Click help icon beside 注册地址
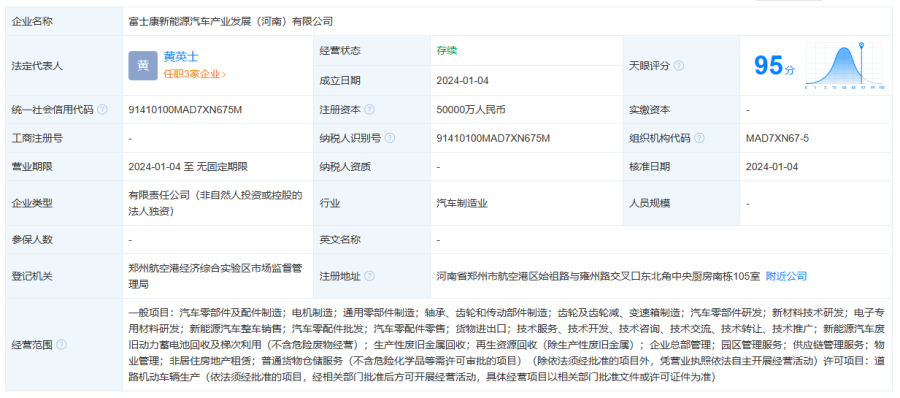 point(370,276)
